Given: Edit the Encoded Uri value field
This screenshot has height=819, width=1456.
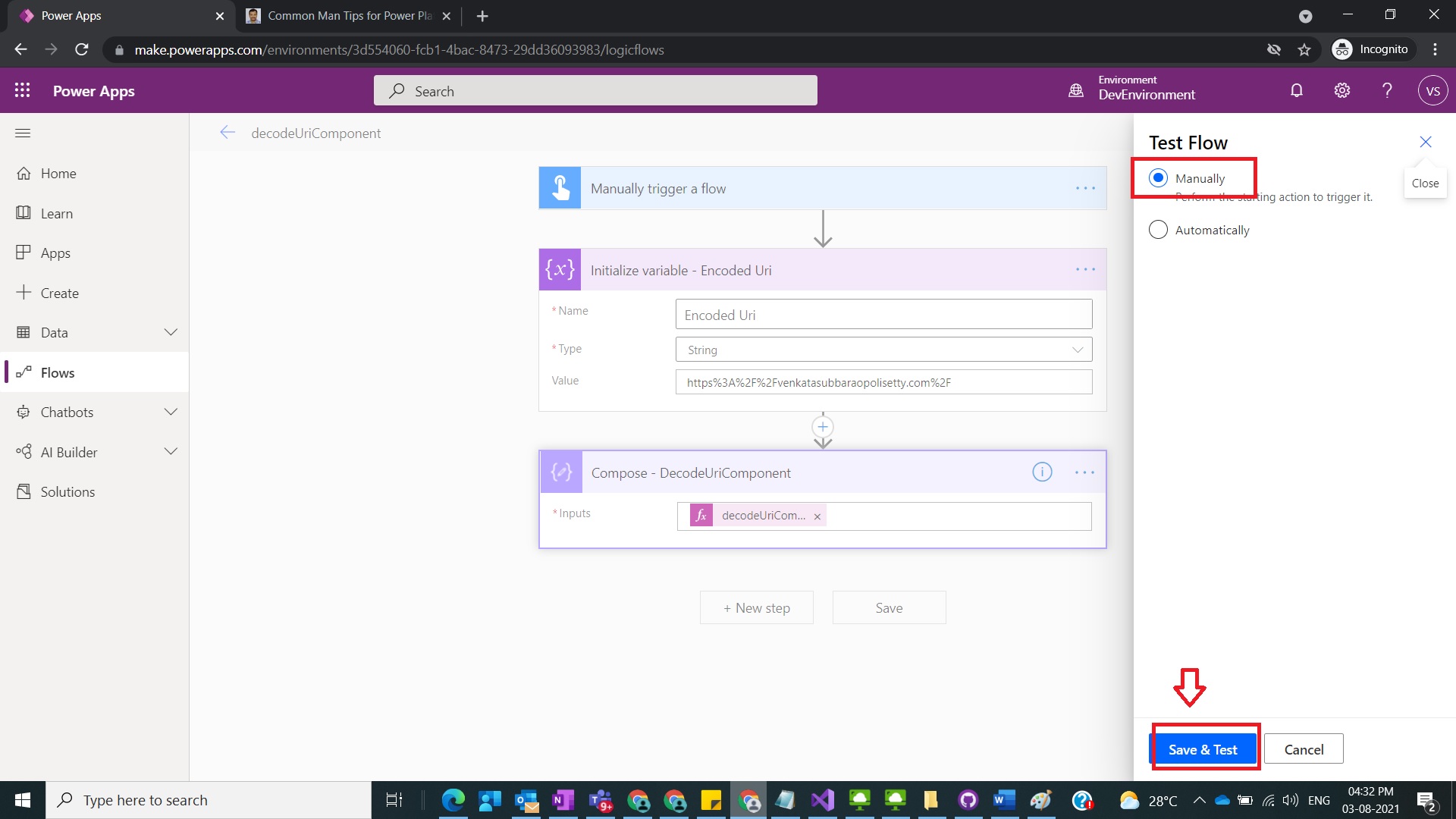Looking at the screenshot, I should coord(883,382).
